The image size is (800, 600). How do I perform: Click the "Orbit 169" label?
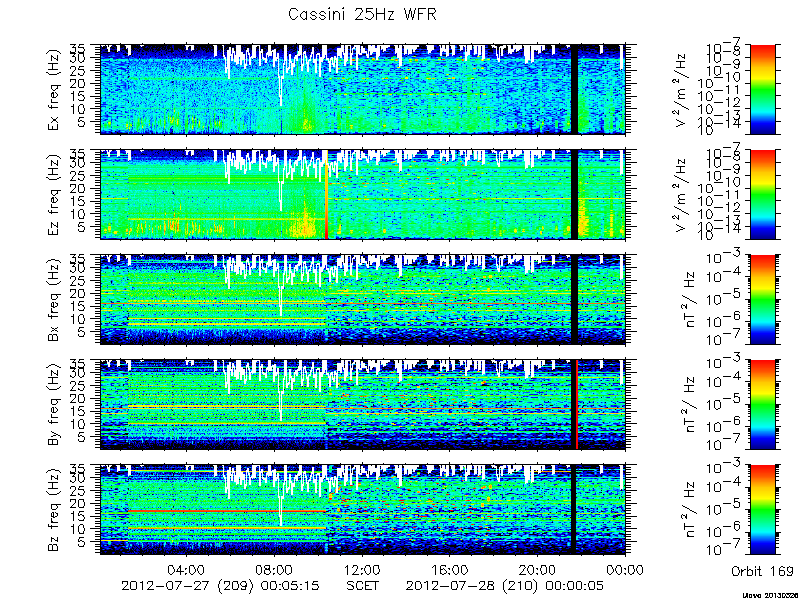(762, 571)
